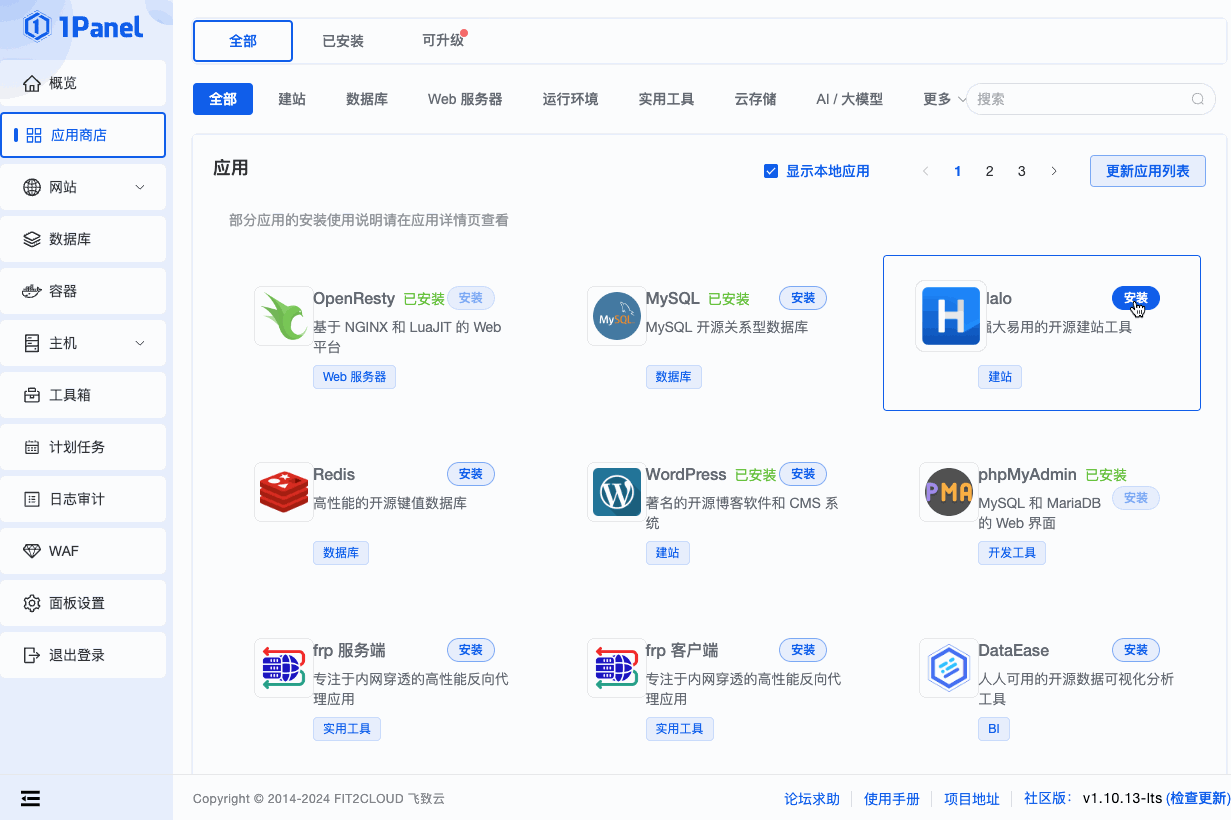
Task: Expand the 主机 sidebar menu
Action: click(83, 343)
